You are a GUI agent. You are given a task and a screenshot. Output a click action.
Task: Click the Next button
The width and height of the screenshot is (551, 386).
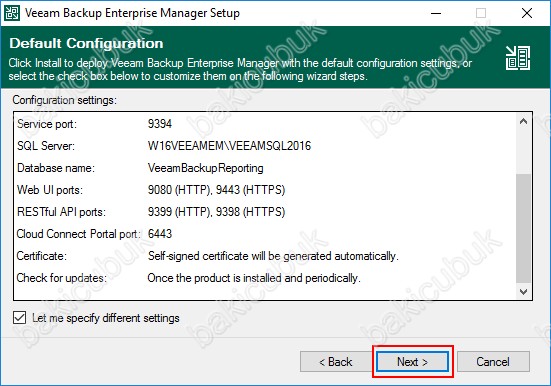point(413,361)
